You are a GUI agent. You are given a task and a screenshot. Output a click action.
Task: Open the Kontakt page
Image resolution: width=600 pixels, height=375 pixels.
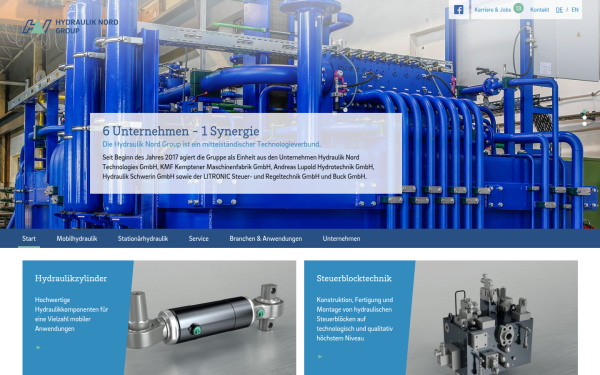pos(540,10)
